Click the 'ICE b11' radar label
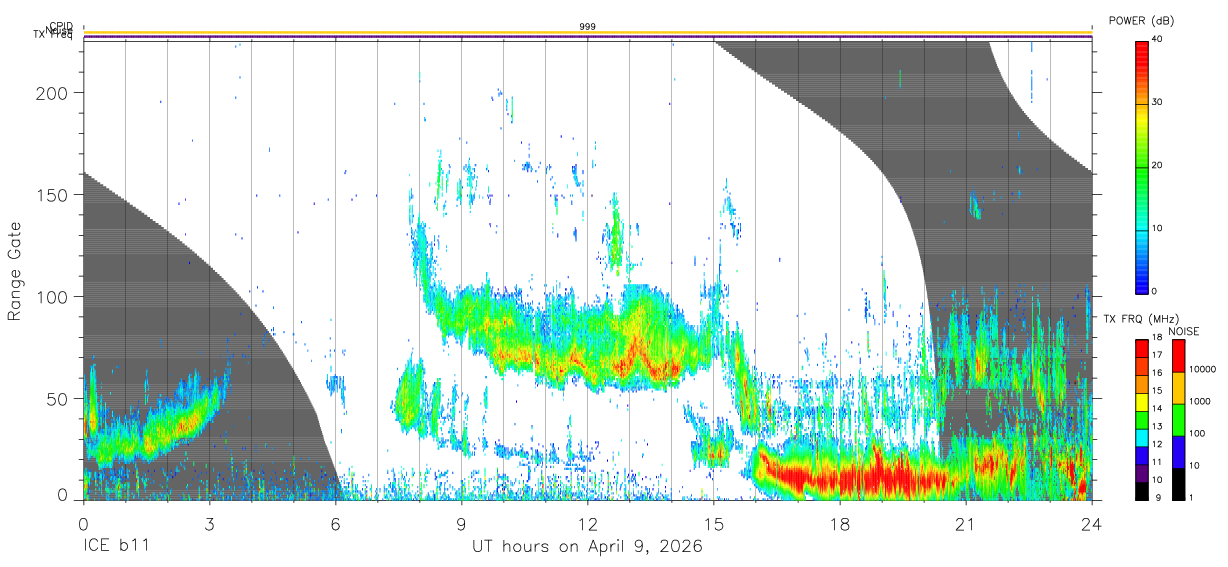This screenshot has width=1228, height=567. (x=115, y=547)
